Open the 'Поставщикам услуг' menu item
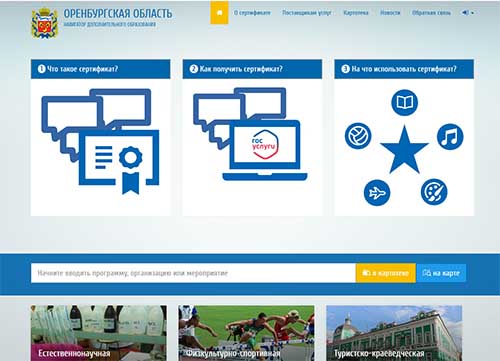Image resolution: width=500 pixels, height=361 pixels. pos(307,13)
